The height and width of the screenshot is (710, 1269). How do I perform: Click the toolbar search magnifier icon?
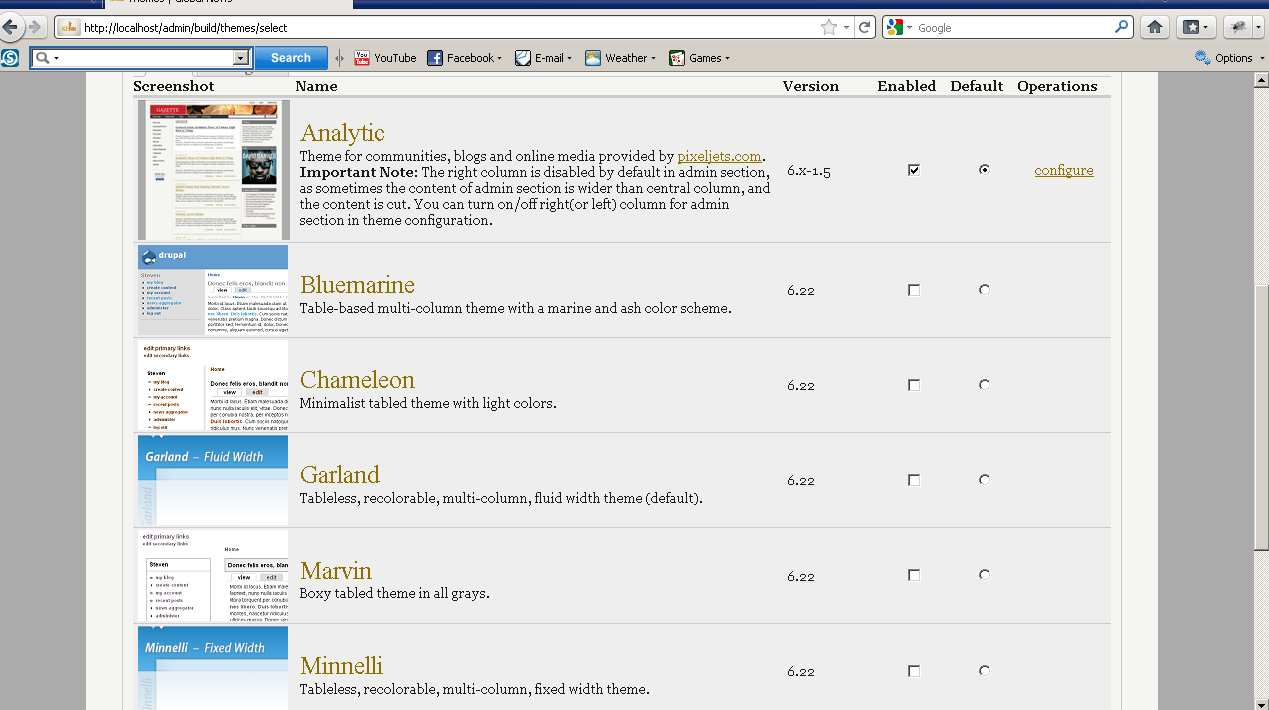[x=42, y=58]
